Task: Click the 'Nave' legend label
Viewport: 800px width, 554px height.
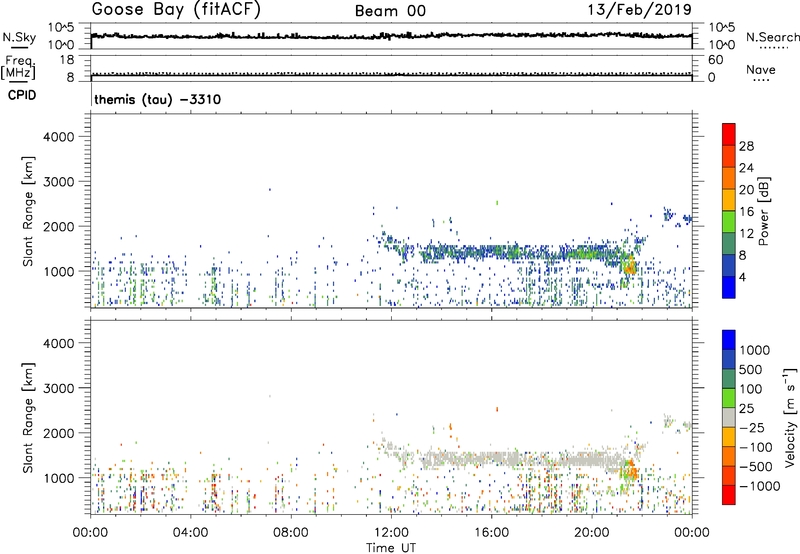Action: click(761, 69)
